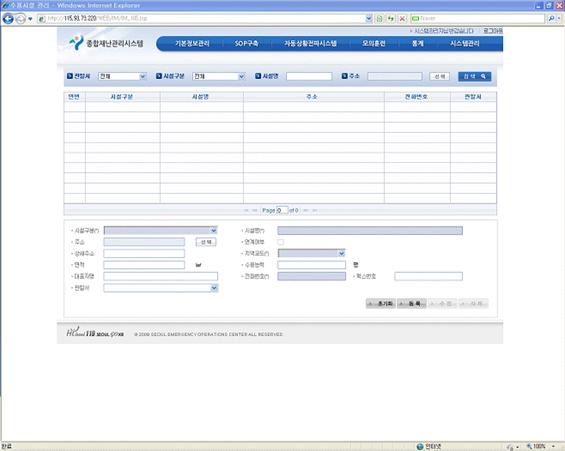Open the SOP구축 menu

click(x=246, y=44)
